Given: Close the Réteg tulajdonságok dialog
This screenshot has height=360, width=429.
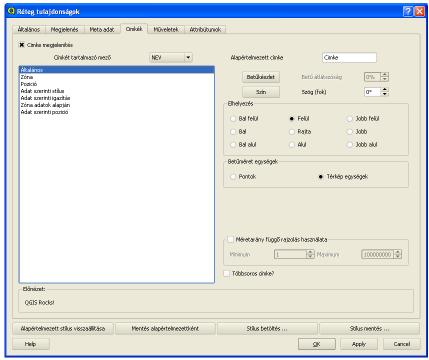Looking at the screenshot, I should (x=420, y=12).
